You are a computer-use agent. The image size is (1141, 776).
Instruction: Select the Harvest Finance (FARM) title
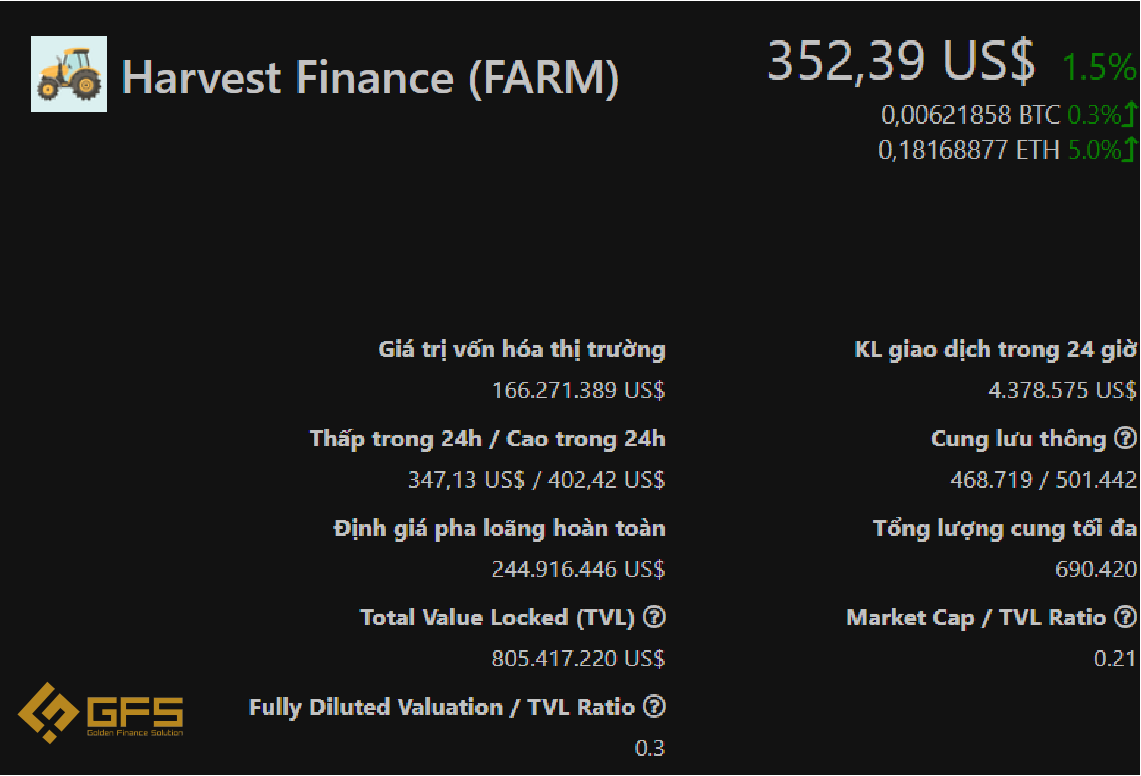[370, 77]
